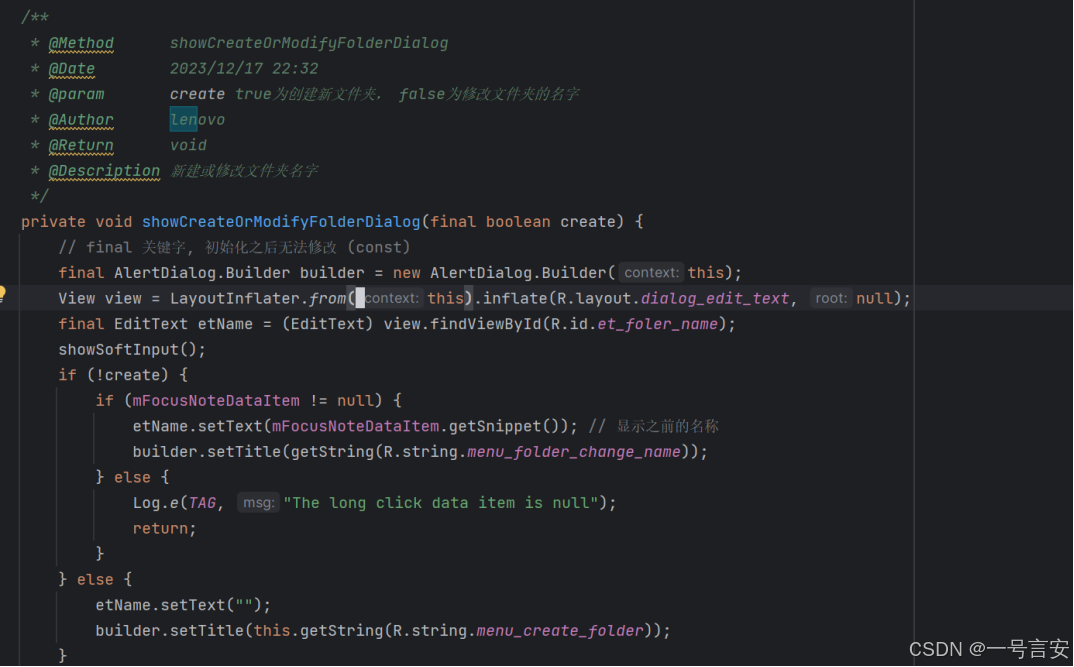The width and height of the screenshot is (1074, 667).
Task: Select the @Method Javadoc tag
Action: [x=80, y=42]
